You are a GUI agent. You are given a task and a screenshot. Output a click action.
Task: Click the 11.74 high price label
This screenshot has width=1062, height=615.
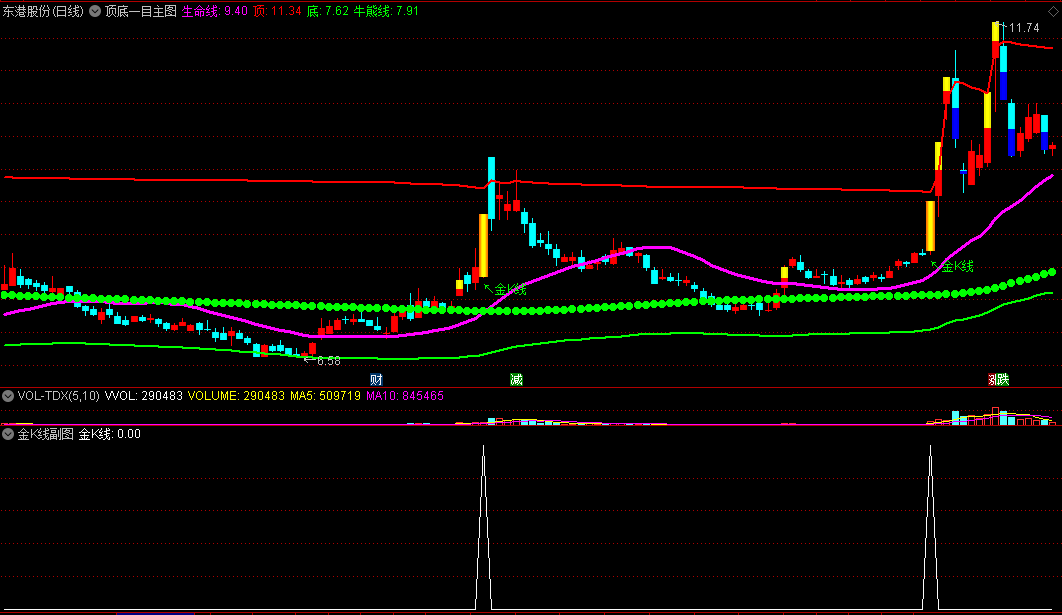(x=1024, y=28)
